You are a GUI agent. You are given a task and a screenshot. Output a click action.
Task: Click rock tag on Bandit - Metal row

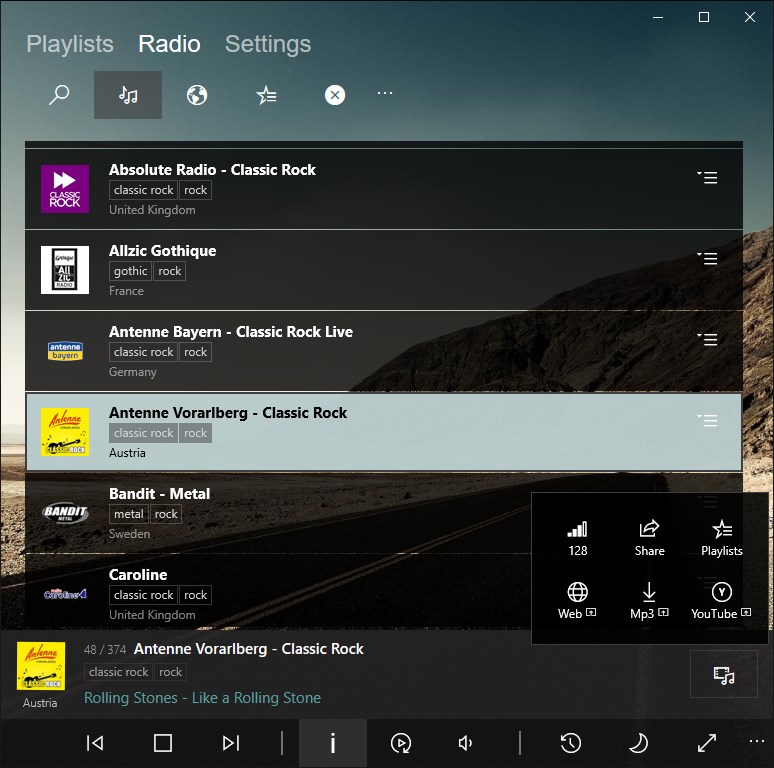pyautogui.click(x=166, y=514)
